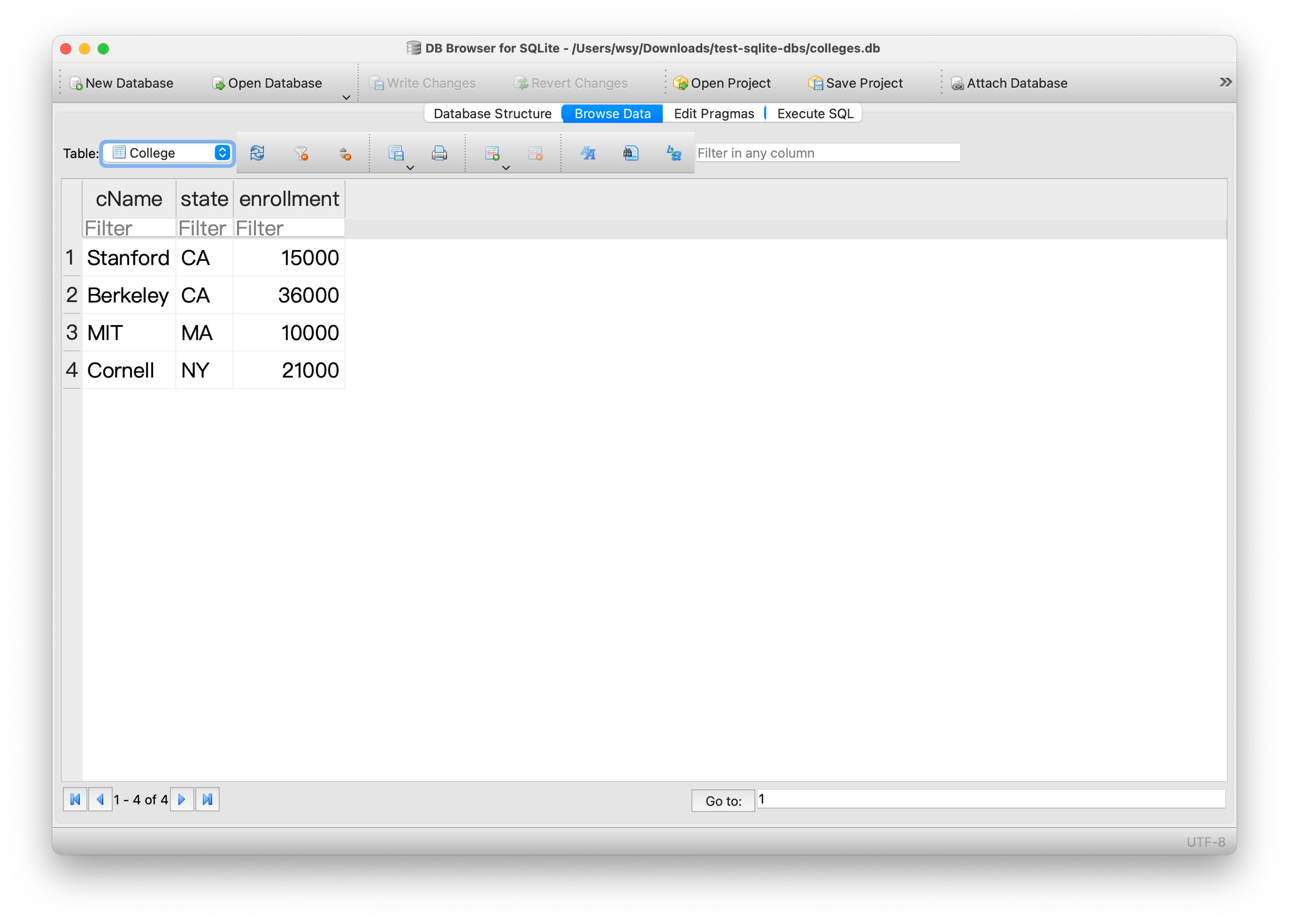Go to next page of records
The height and width of the screenshot is (924, 1289).
[182, 800]
